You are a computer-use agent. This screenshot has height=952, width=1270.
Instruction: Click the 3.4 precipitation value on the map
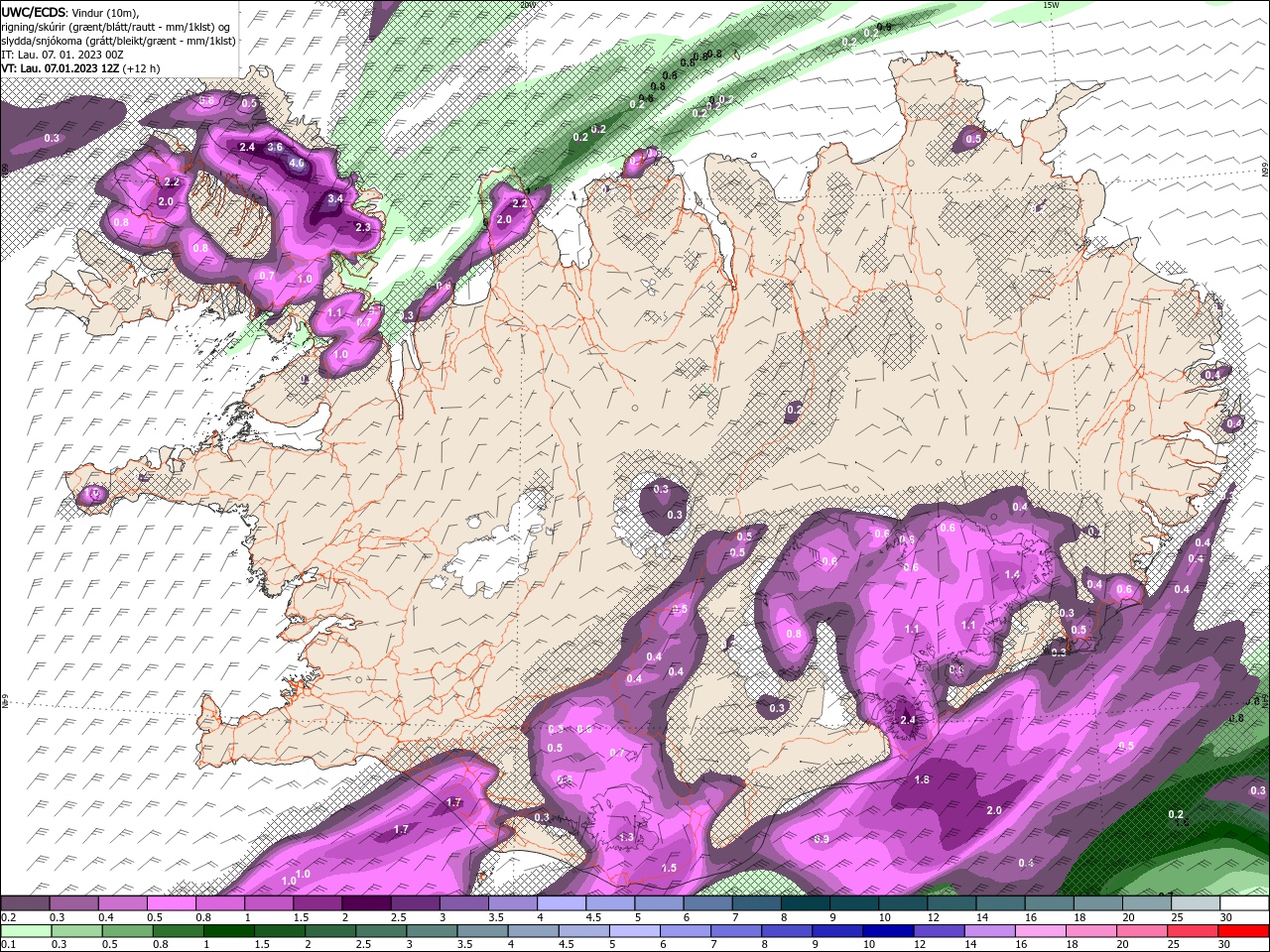tap(335, 198)
